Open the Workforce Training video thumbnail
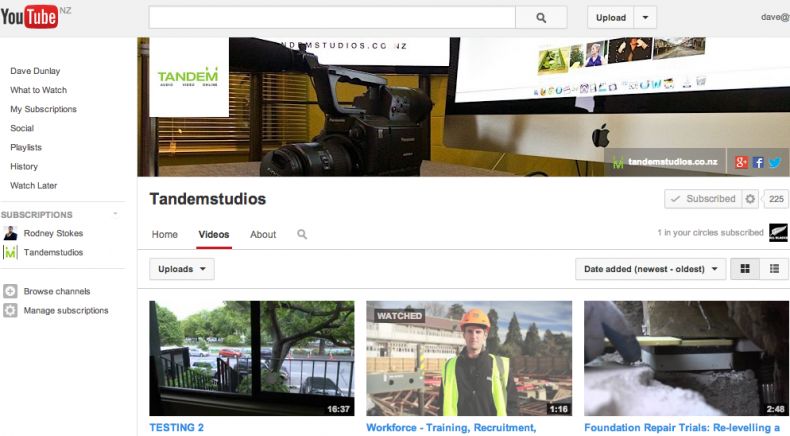Screen dimensions: 790x436 469,358
